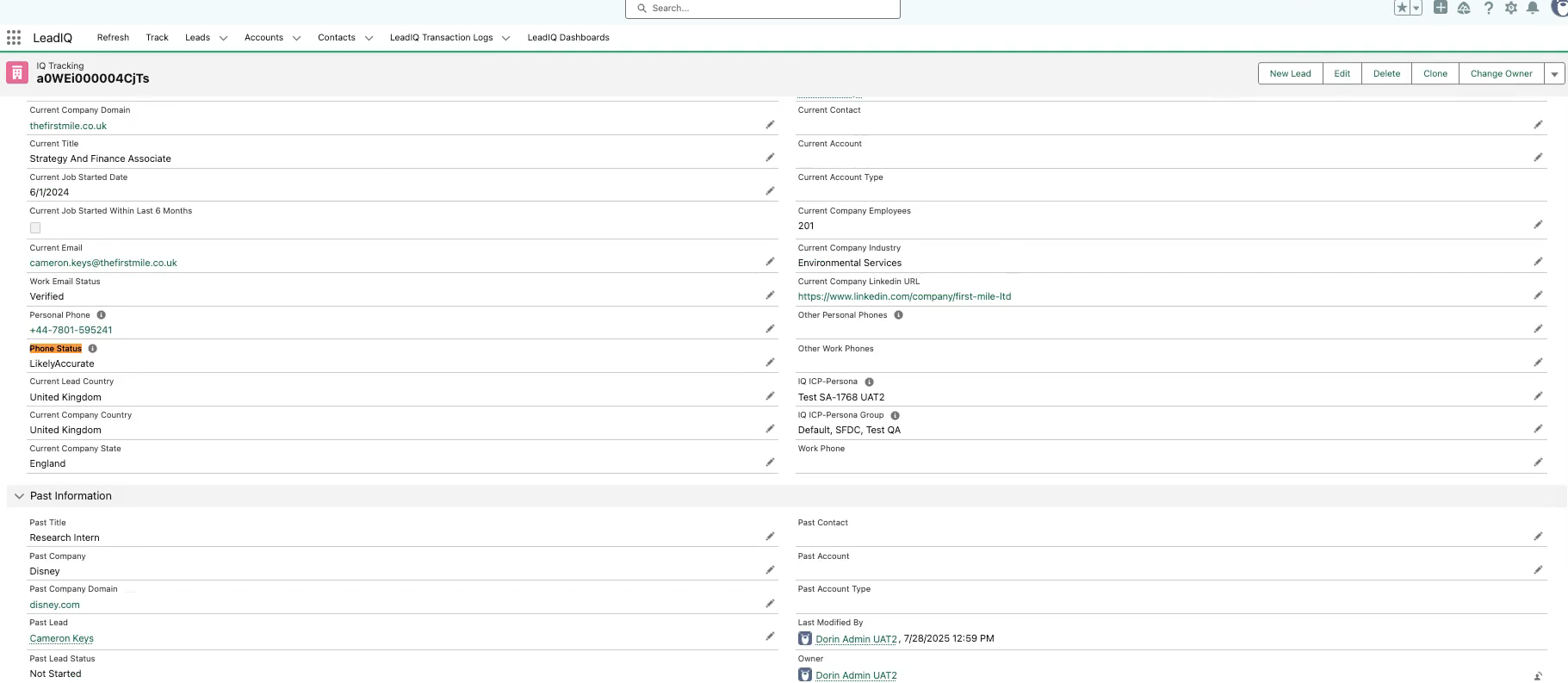The width and height of the screenshot is (1568, 683).
Task: Collapse the Past Information section
Action: (19, 496)
